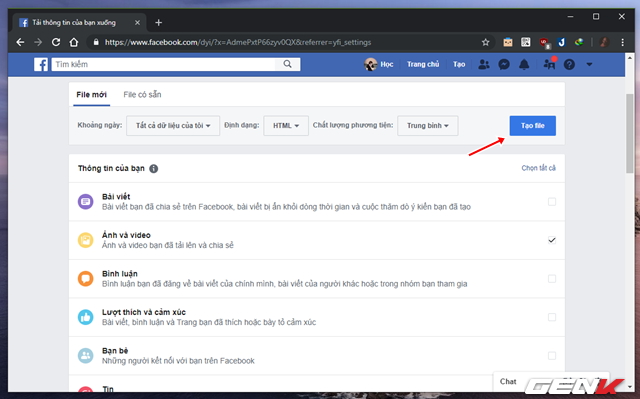The image size is (640, 399).
Task: Uncheck the Ảnh và video checkbox
Action: [x=552, y=240]
